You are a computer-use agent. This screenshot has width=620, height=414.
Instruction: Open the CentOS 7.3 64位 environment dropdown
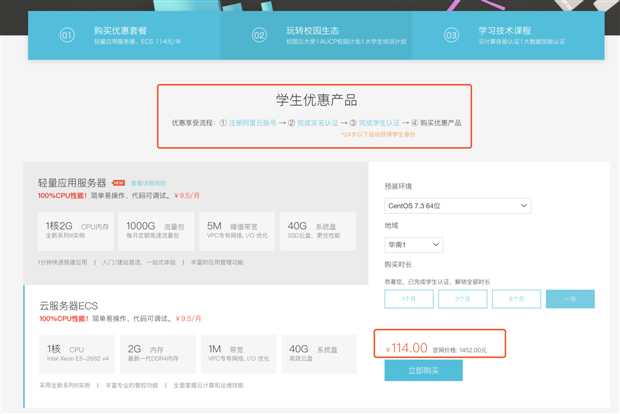click(457, 206)
